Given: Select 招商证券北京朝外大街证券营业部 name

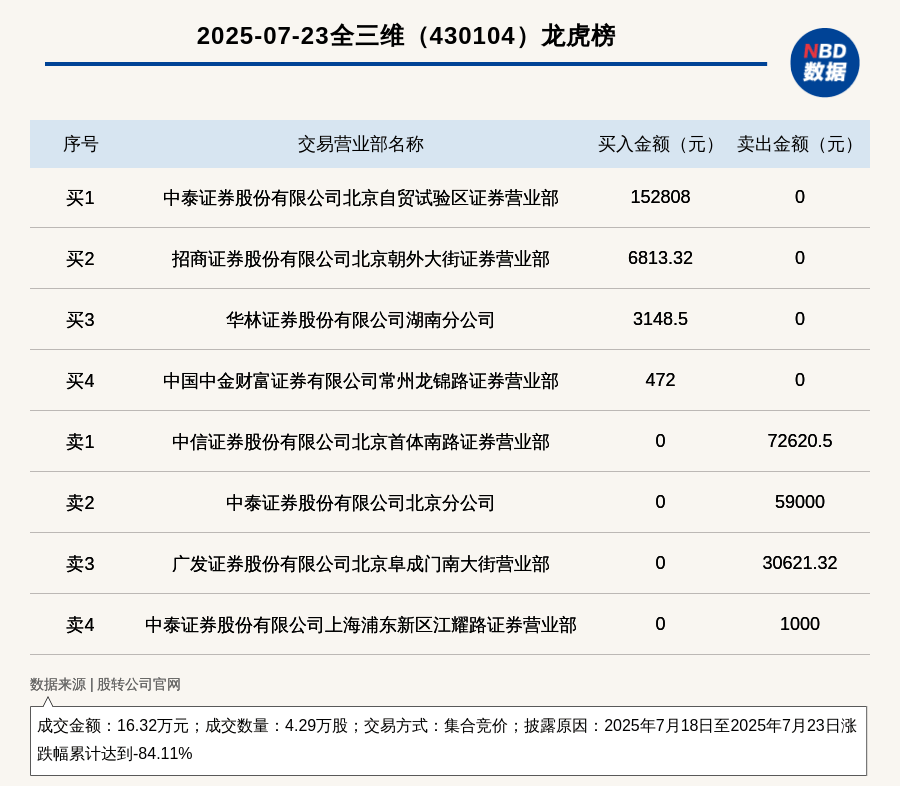Looking at the screenshot, I should [x=360, y=259].
